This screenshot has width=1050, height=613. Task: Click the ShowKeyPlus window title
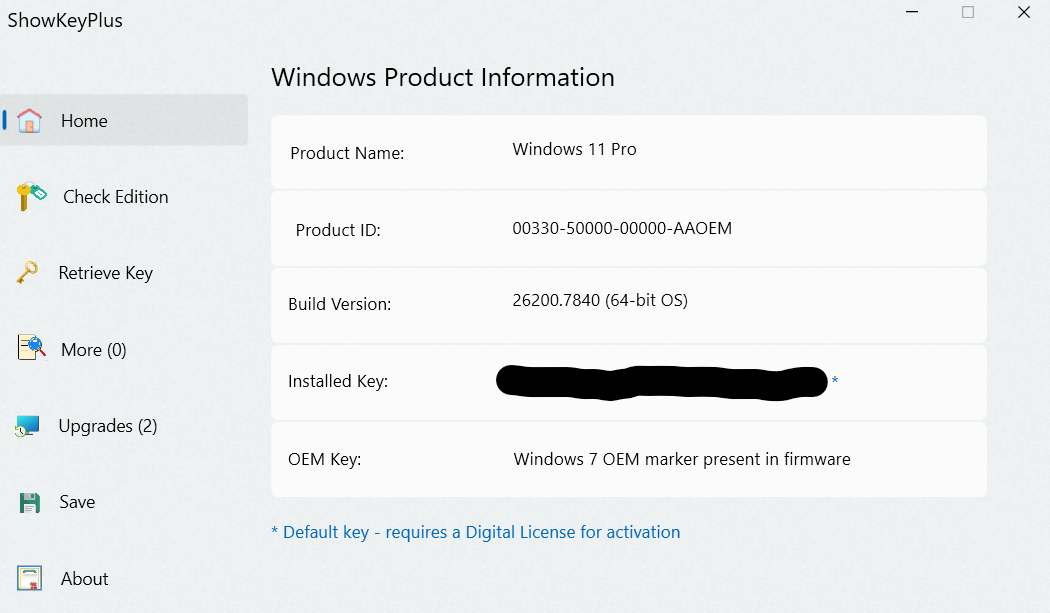pos(65,20)
